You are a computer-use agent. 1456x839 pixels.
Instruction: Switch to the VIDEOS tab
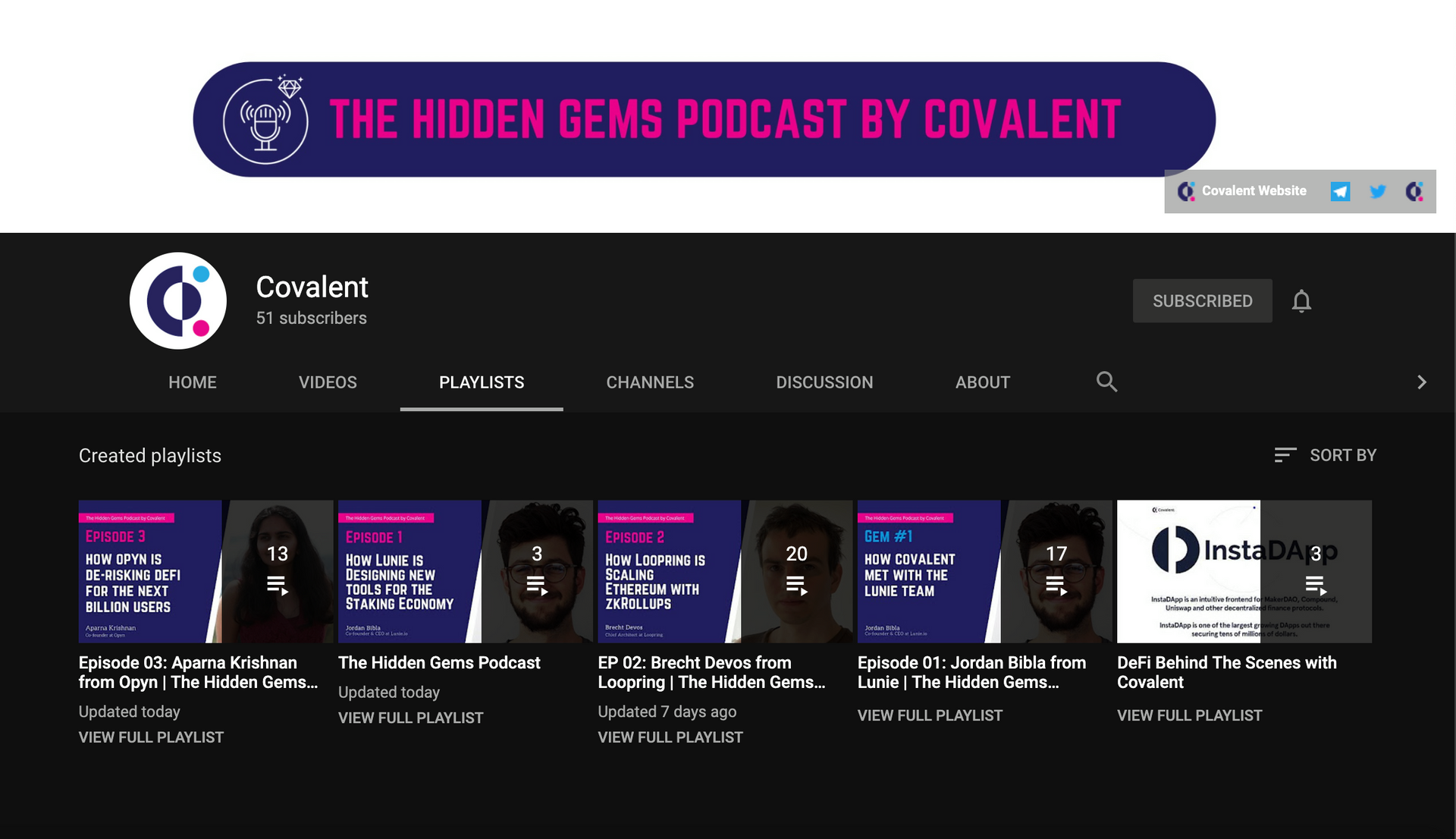(x=328, y=382)
